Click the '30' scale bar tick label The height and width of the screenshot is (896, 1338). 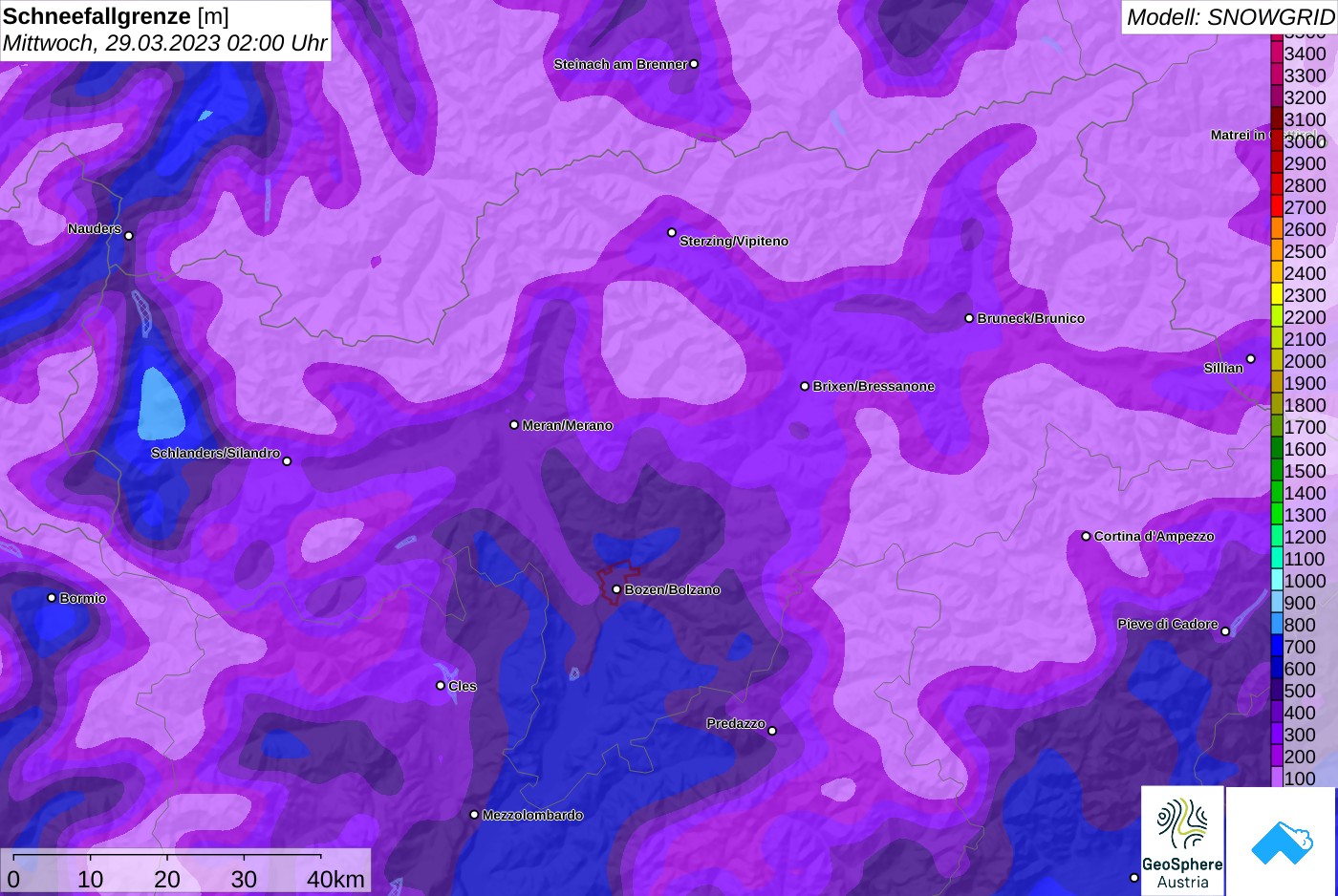tap(244, 879)
